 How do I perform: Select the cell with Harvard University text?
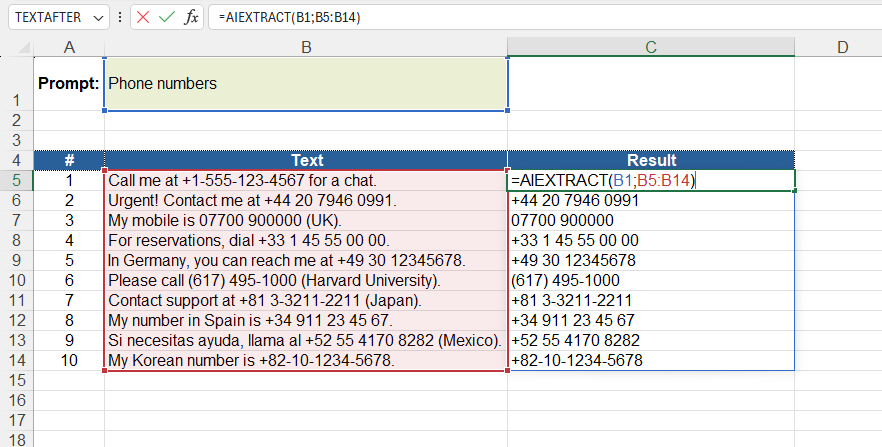[x=306, y=280]
